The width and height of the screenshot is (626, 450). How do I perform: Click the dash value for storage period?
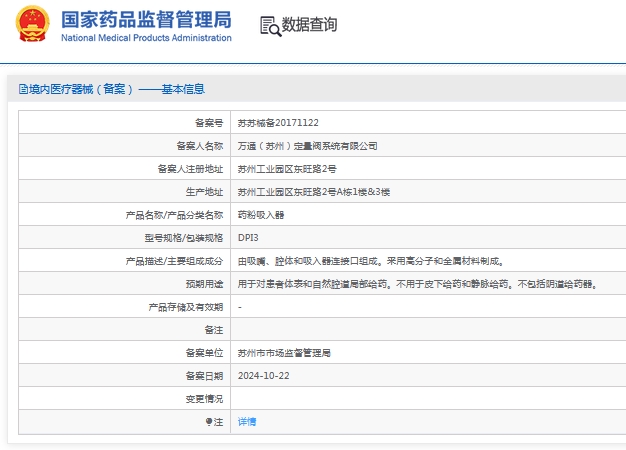240,307
